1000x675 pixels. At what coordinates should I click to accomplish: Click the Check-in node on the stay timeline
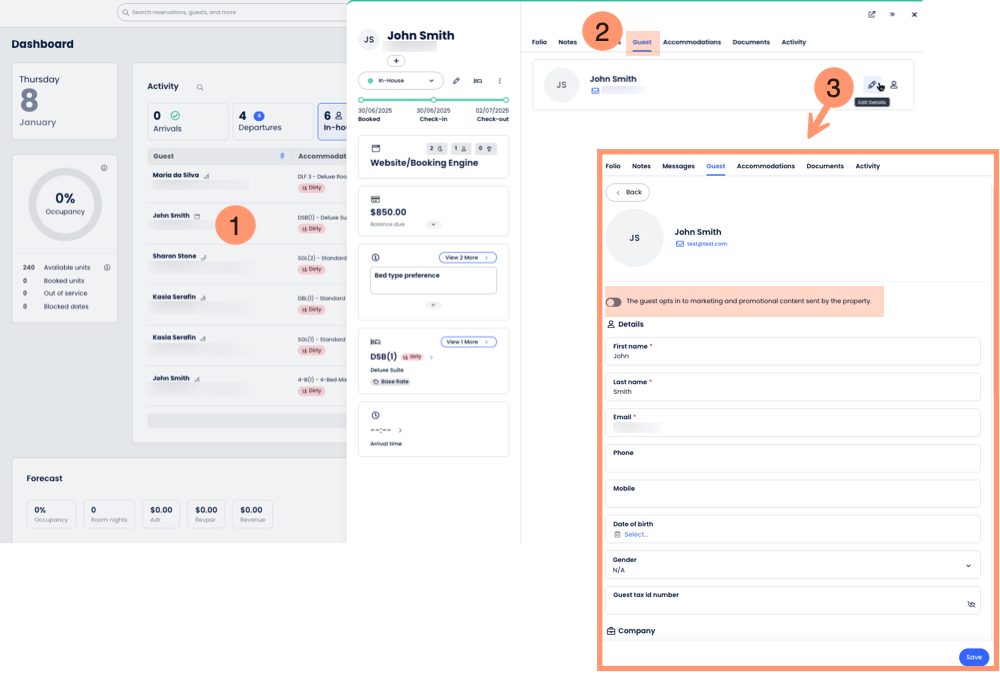[432, 97]
